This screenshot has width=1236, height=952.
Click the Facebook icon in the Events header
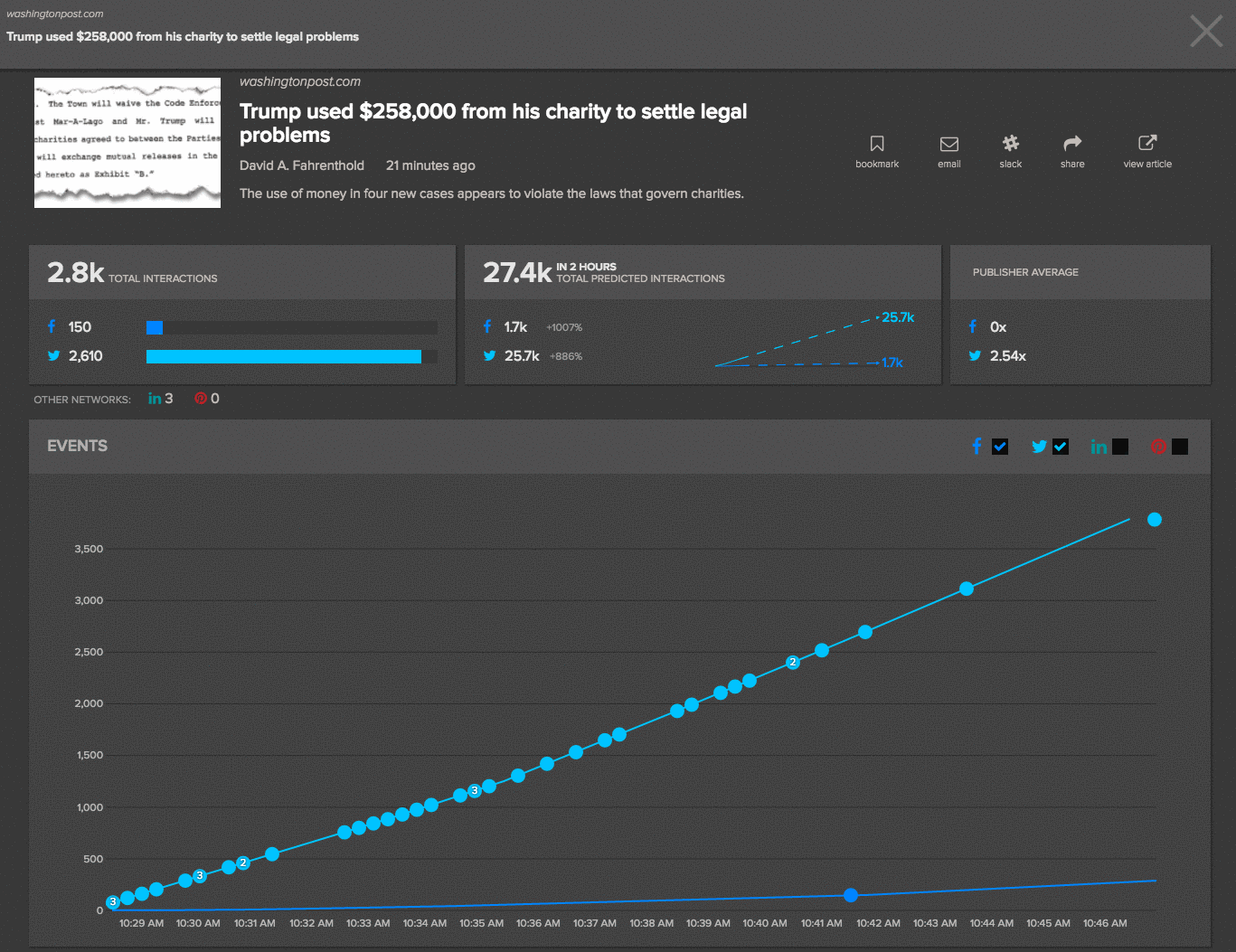[x=977, y=446]
